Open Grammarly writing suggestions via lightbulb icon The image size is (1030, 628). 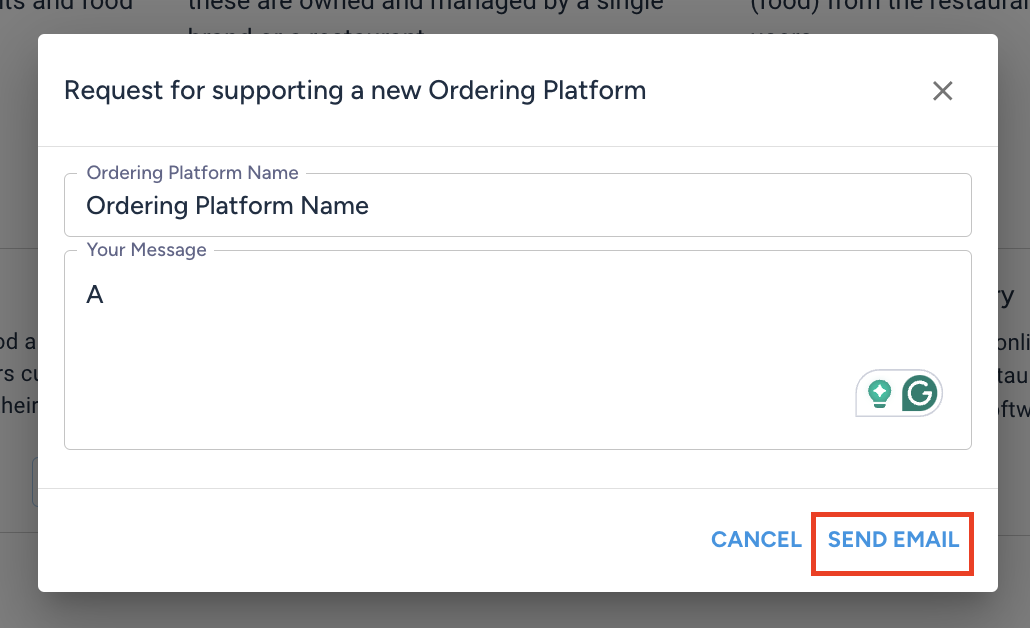(x=878, y=393)
